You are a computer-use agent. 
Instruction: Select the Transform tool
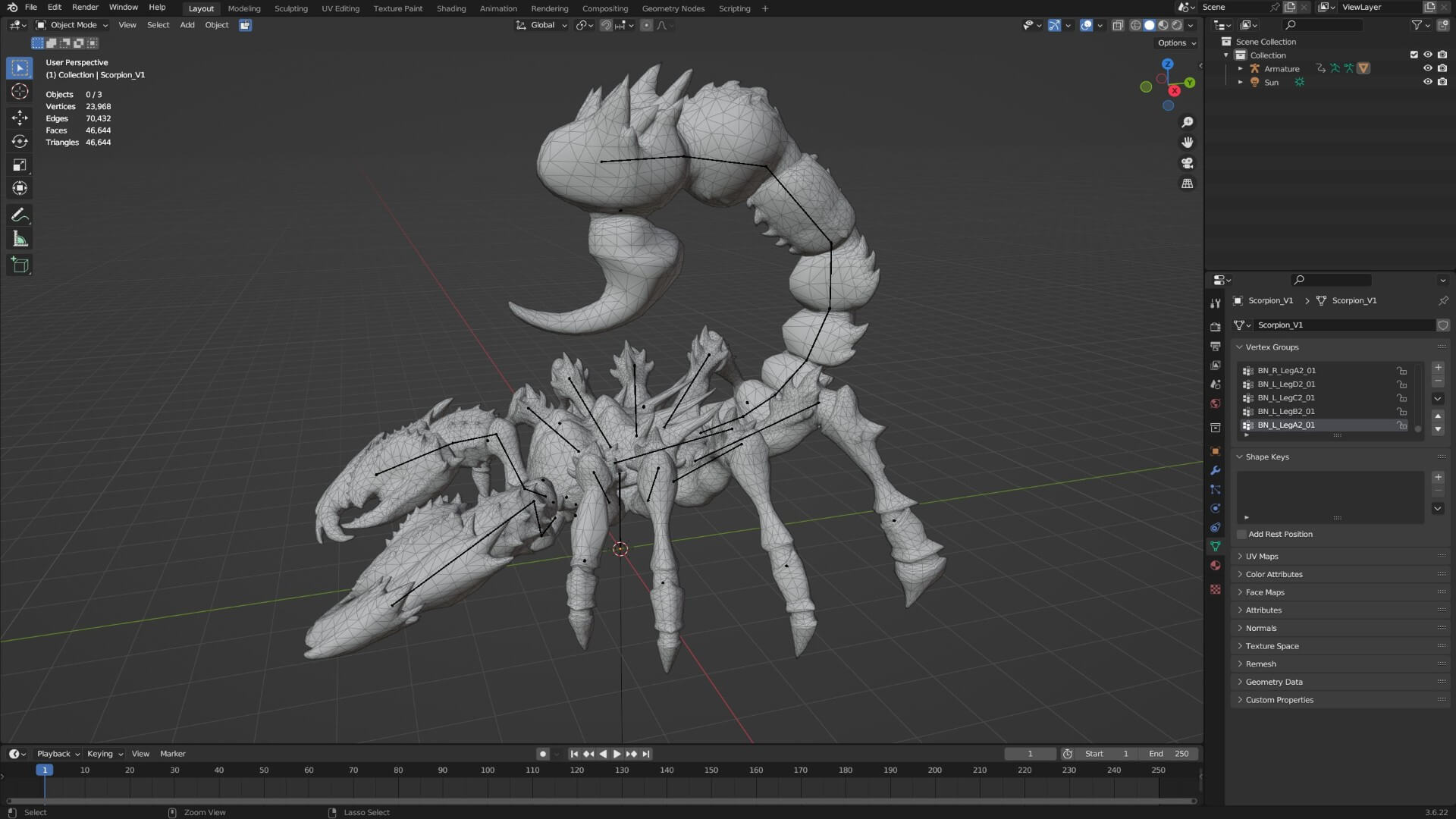pyautogui.click(x=20, y=188)
